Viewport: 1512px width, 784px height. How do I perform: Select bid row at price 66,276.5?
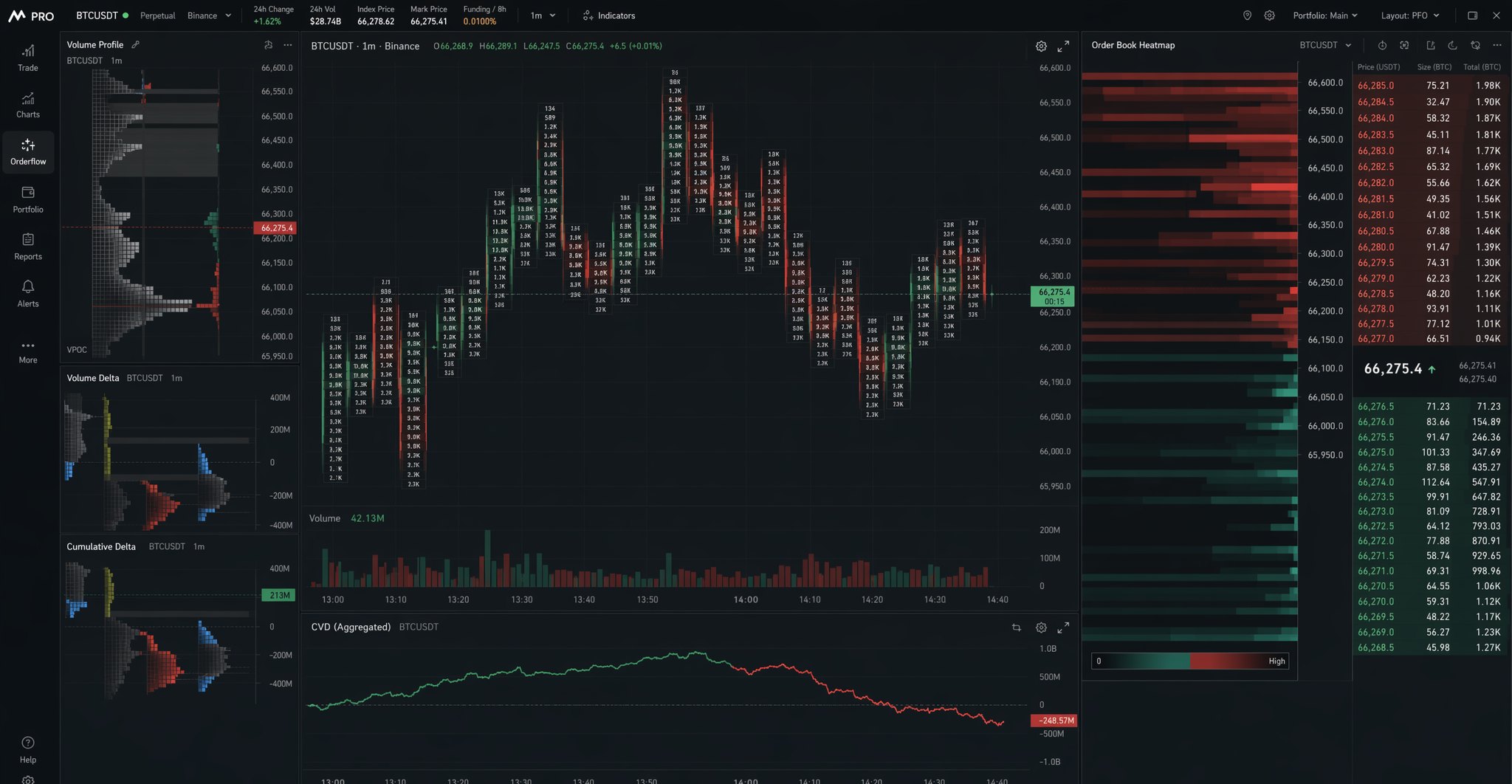(x=1429, y=407)
